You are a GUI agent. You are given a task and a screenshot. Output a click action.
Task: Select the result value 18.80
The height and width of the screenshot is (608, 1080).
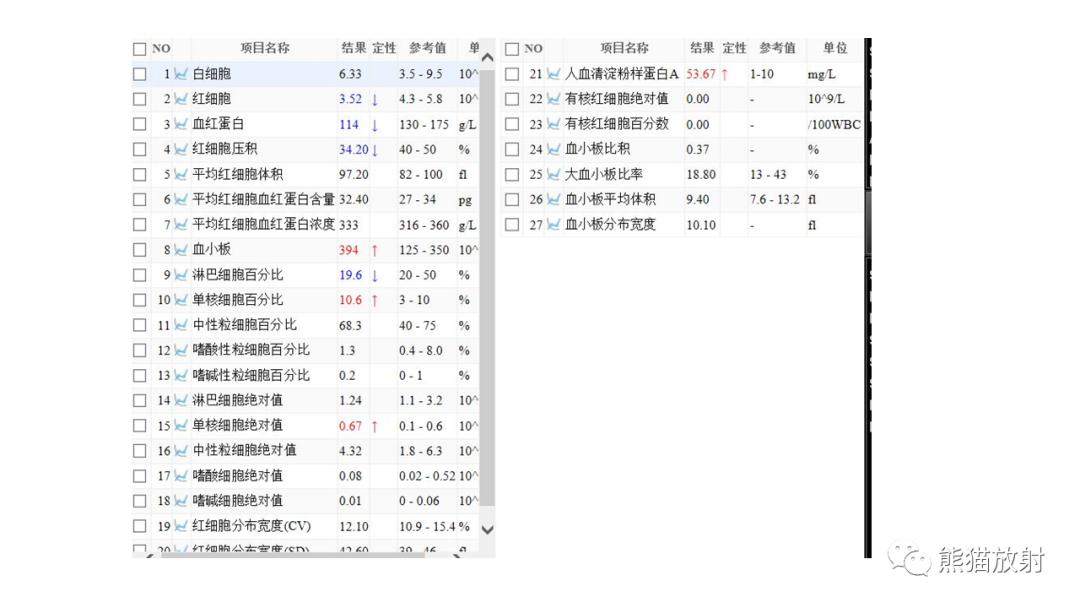point(700,175)
